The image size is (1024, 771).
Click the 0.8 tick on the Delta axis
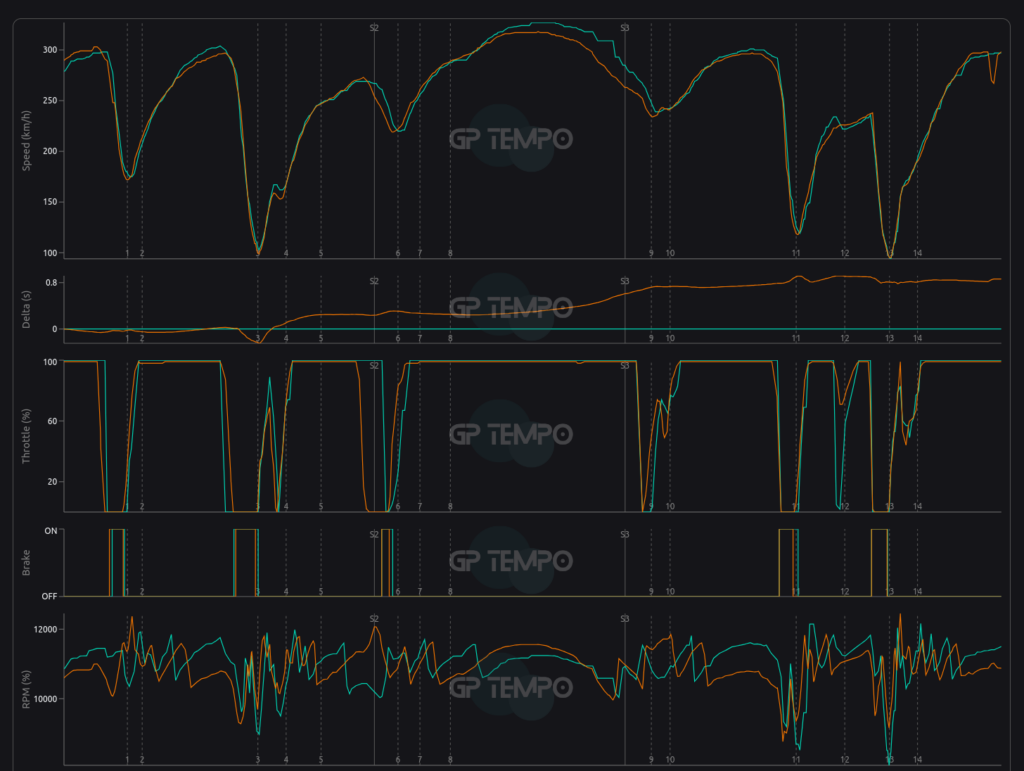point(50,283)
